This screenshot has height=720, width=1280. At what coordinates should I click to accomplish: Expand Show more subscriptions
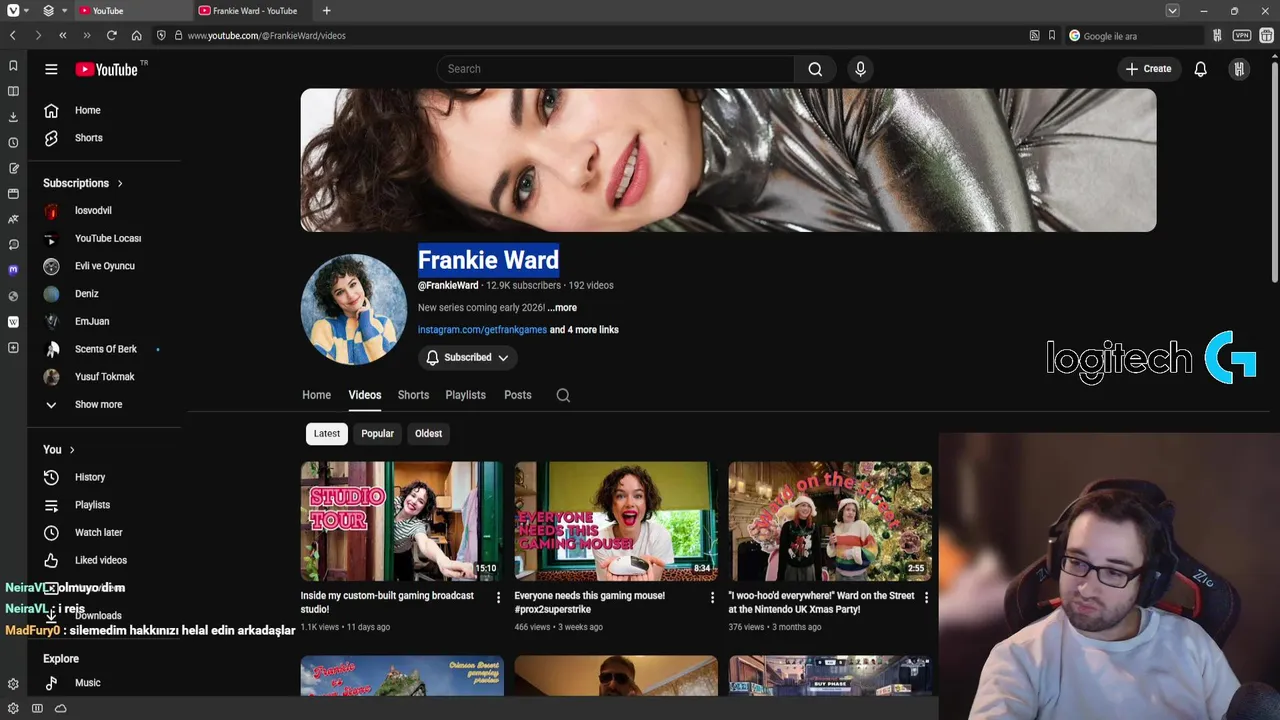(98, 404)
